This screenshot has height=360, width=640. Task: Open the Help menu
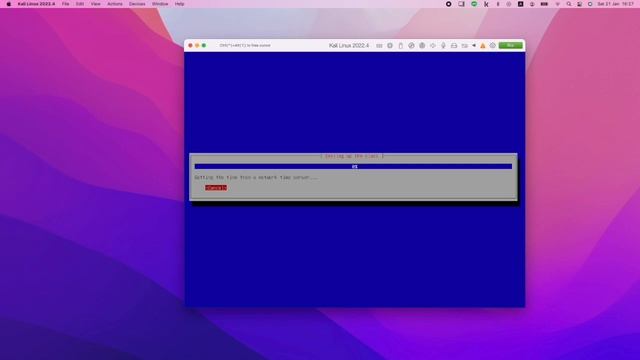(x=180, y=4)
